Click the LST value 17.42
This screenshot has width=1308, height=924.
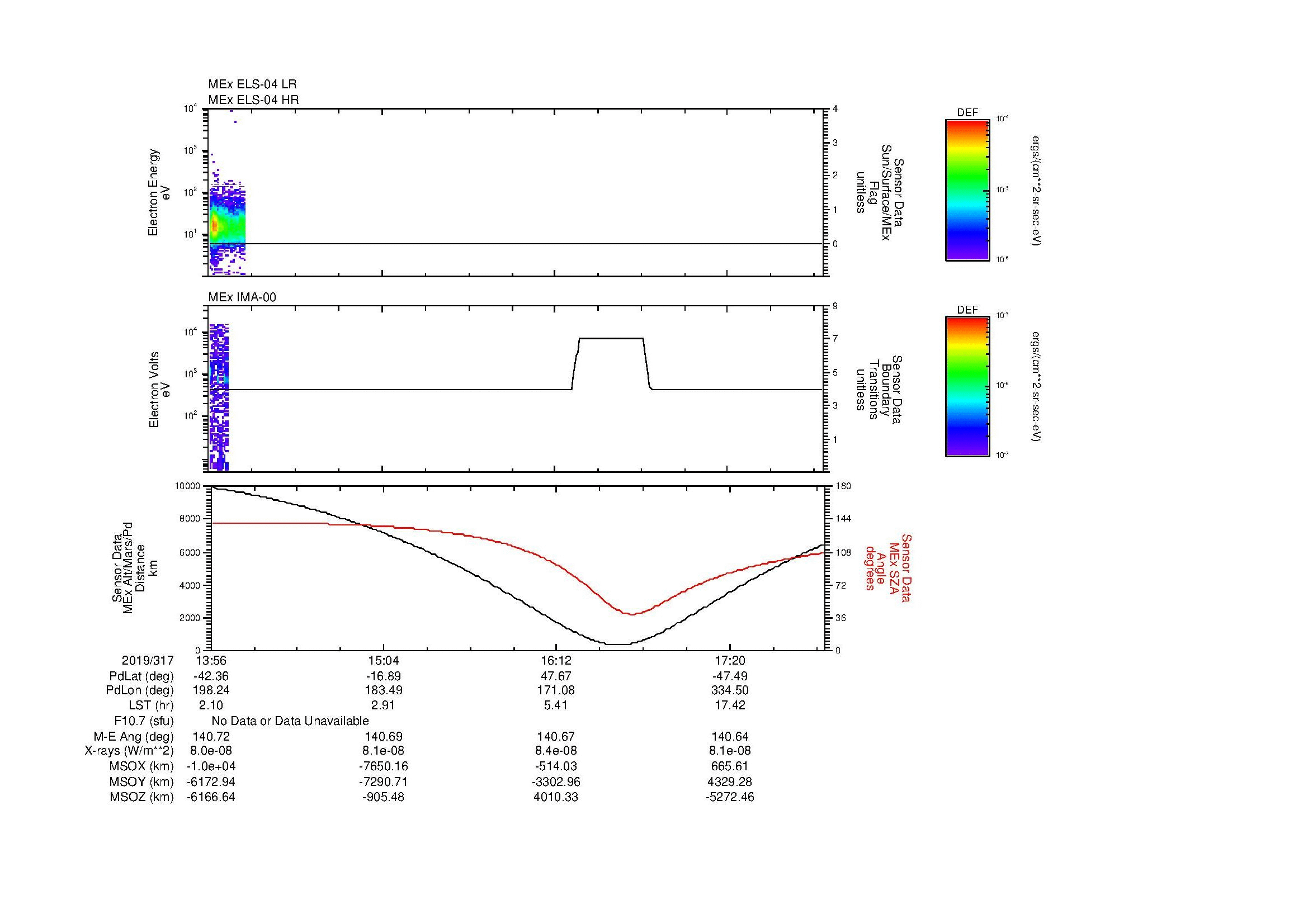[730, 705]
